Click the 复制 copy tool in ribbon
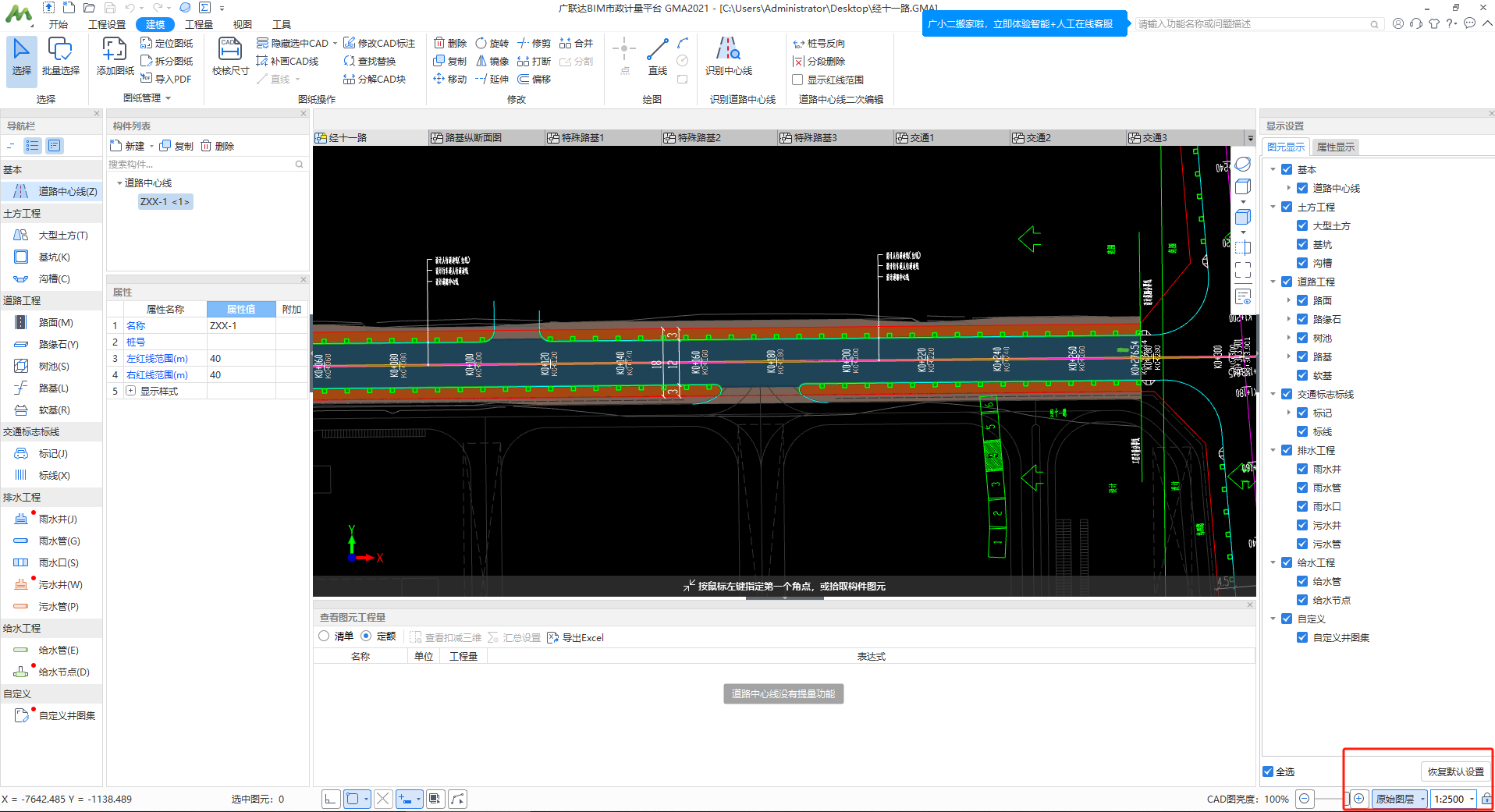 (x=450, y=61)
